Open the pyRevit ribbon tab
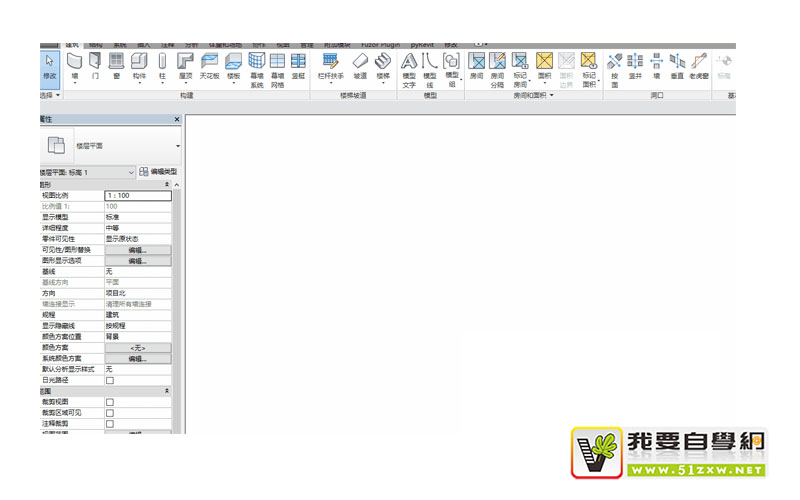The height and width of the screenshot is (500, 800). pyautogui.click(x=425, y=45)
